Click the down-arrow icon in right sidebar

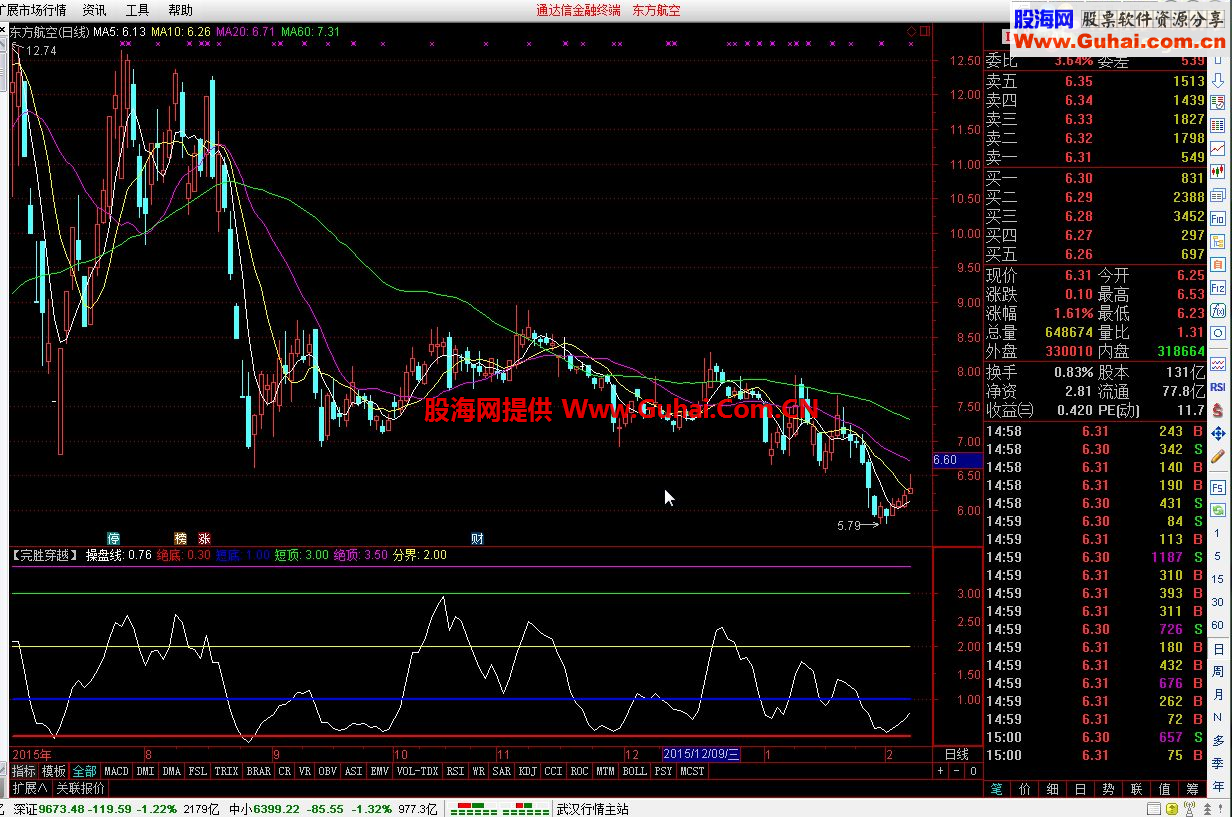point(1218,81)
